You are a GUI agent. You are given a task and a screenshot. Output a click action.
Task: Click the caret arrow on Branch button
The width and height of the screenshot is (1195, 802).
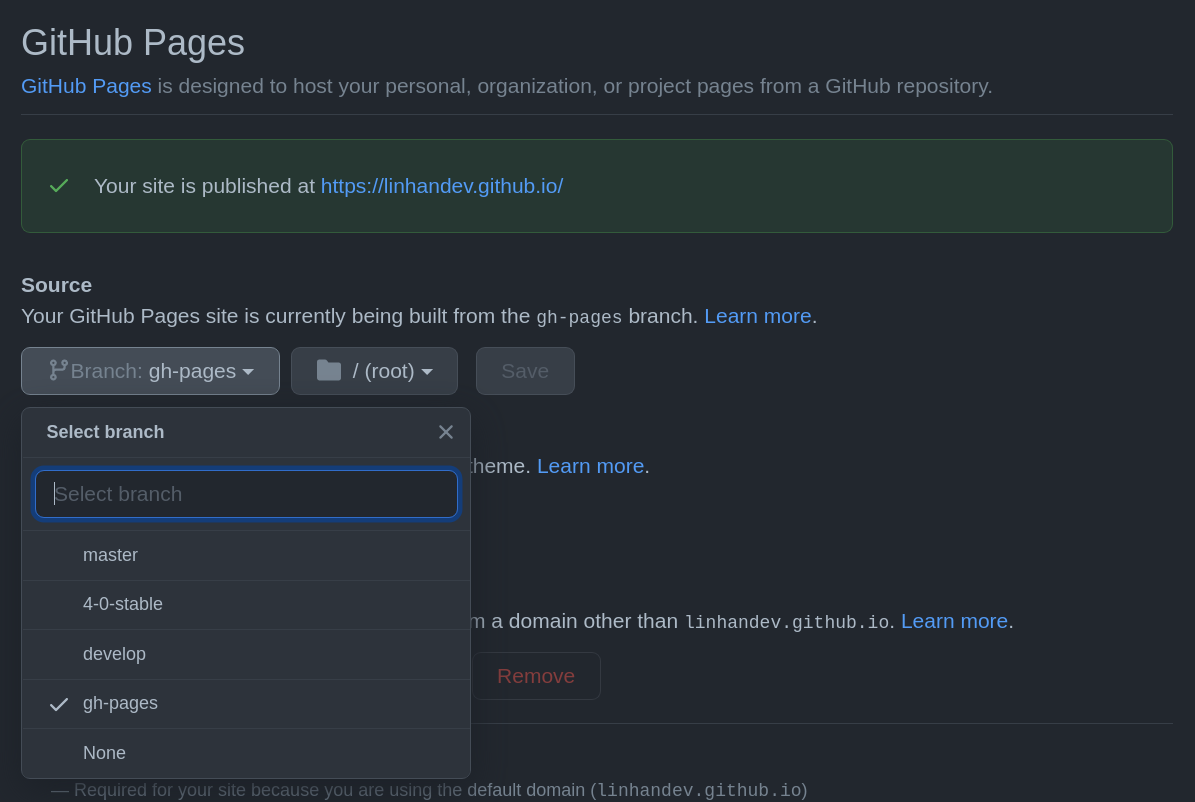coord(248,372)
